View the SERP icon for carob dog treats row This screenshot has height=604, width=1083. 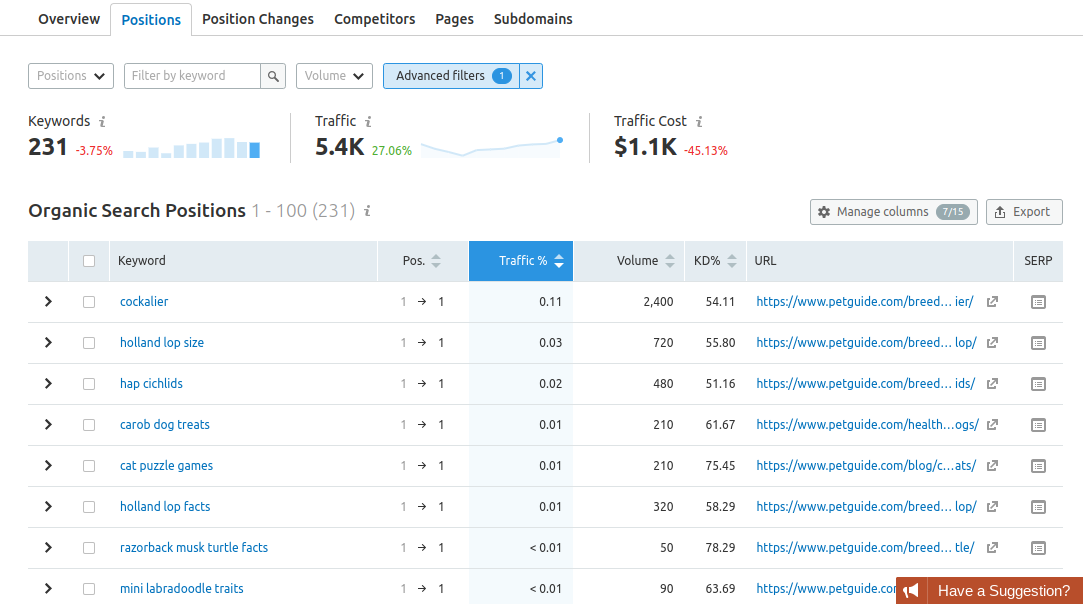[x=1038, y=424]
